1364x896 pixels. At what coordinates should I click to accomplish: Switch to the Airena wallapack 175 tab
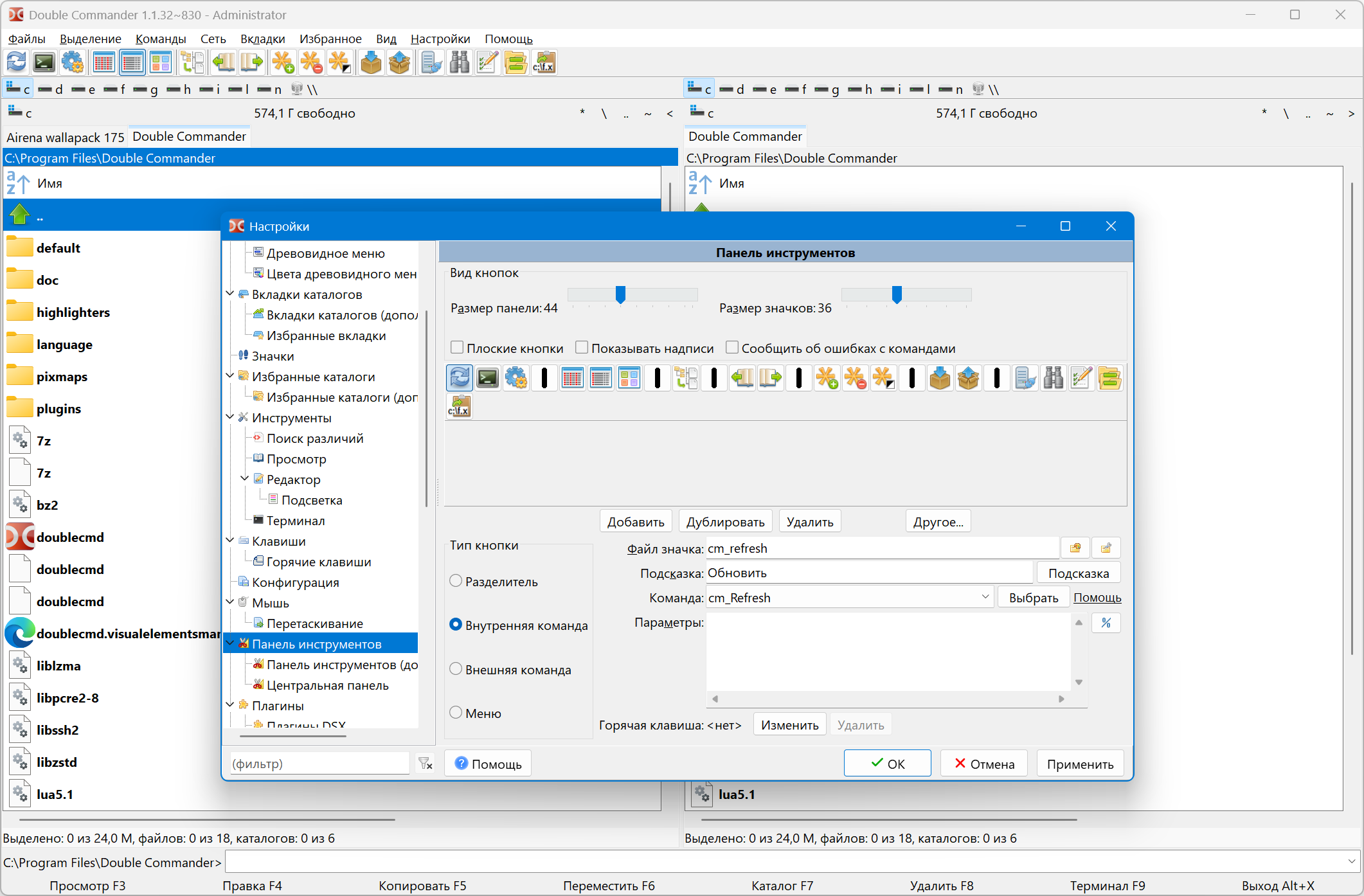click(65, 137)
